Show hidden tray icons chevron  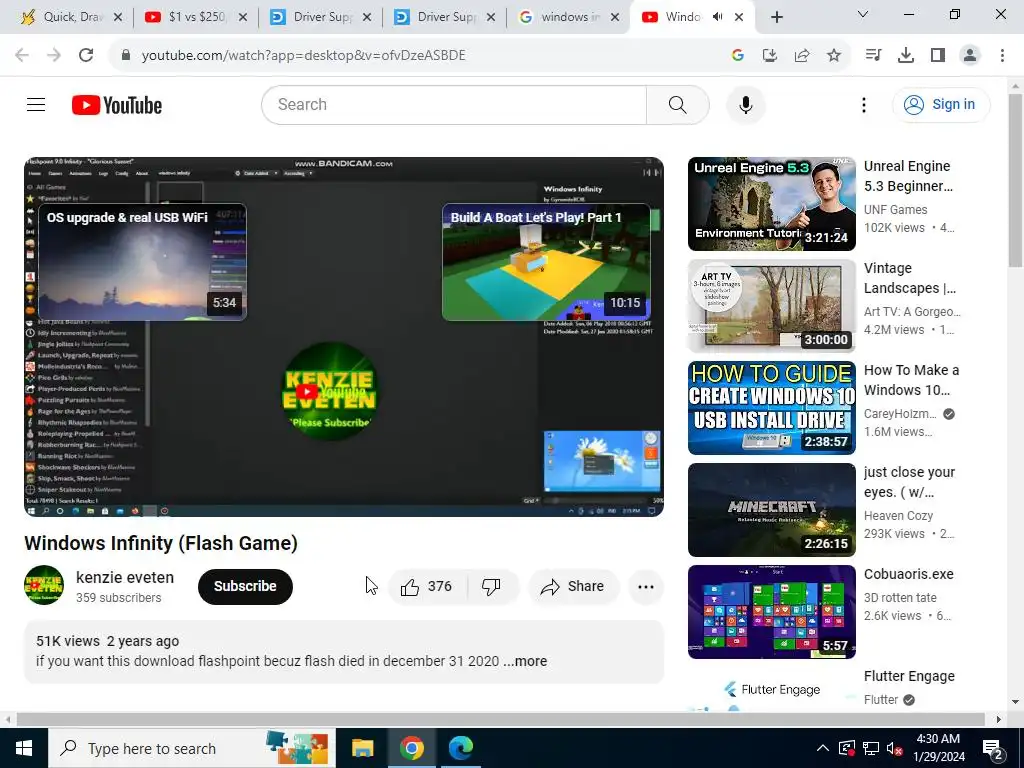click(823, 748)
